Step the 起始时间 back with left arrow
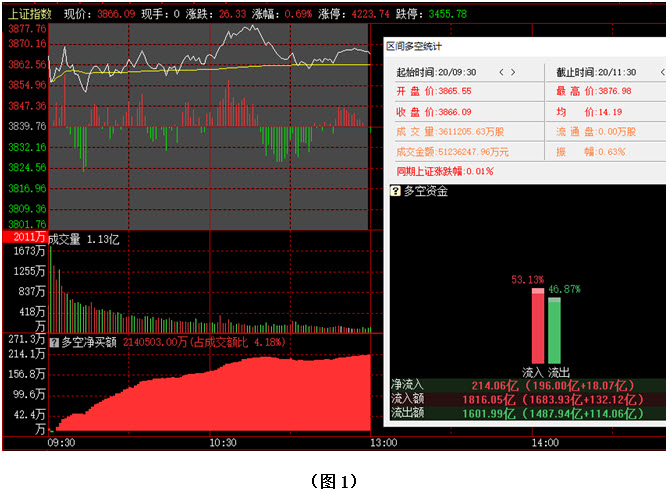This screenshot has width=670, height=501. point(500,73)
